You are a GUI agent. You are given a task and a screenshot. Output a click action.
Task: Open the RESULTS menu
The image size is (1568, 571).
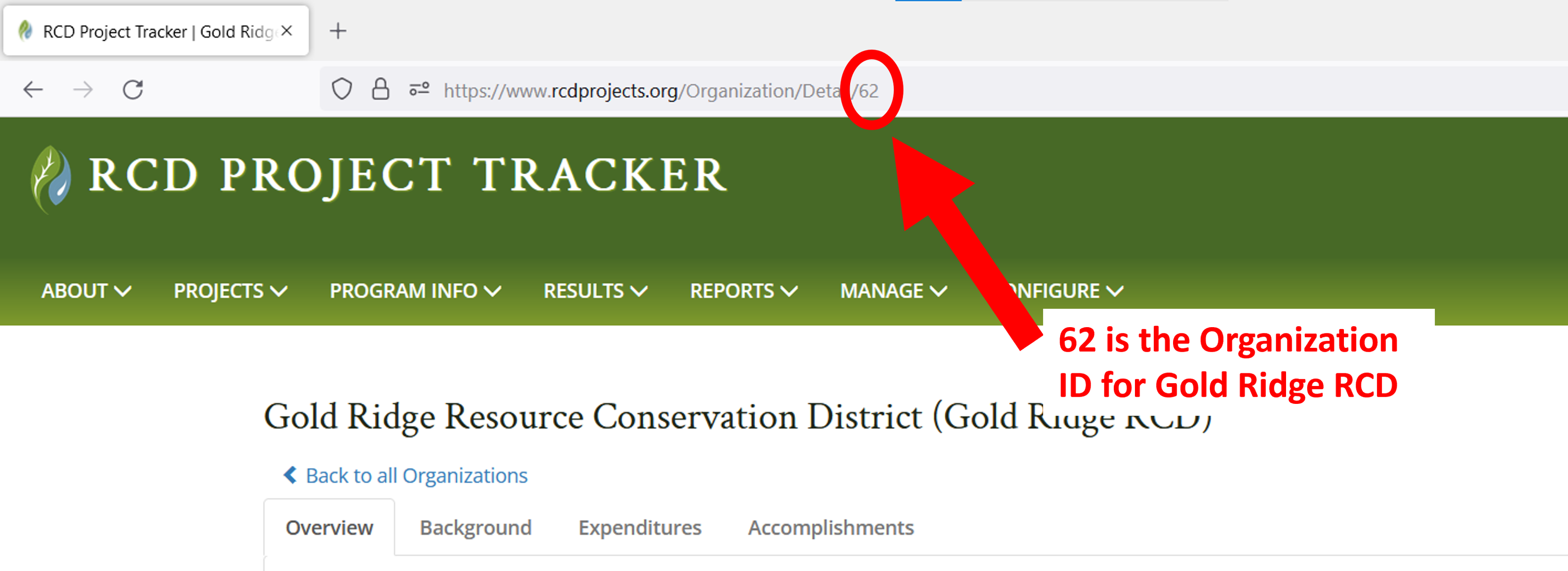pos(595,291)
